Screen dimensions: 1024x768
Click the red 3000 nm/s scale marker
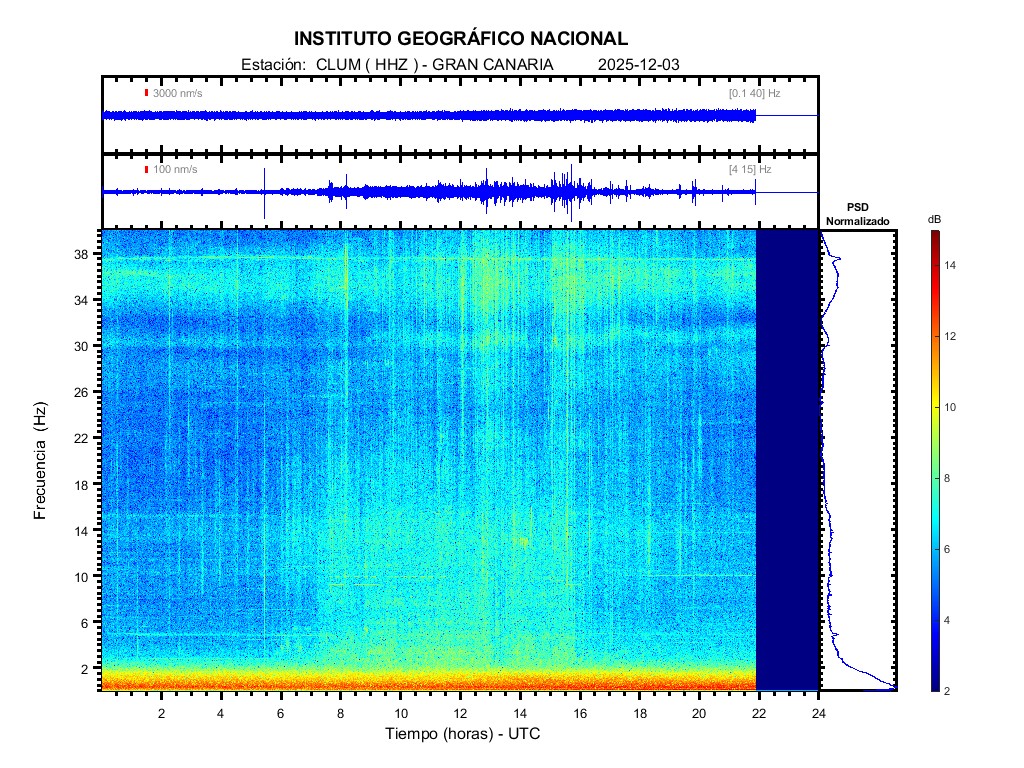pyautogui.click(x=146, y=93)
